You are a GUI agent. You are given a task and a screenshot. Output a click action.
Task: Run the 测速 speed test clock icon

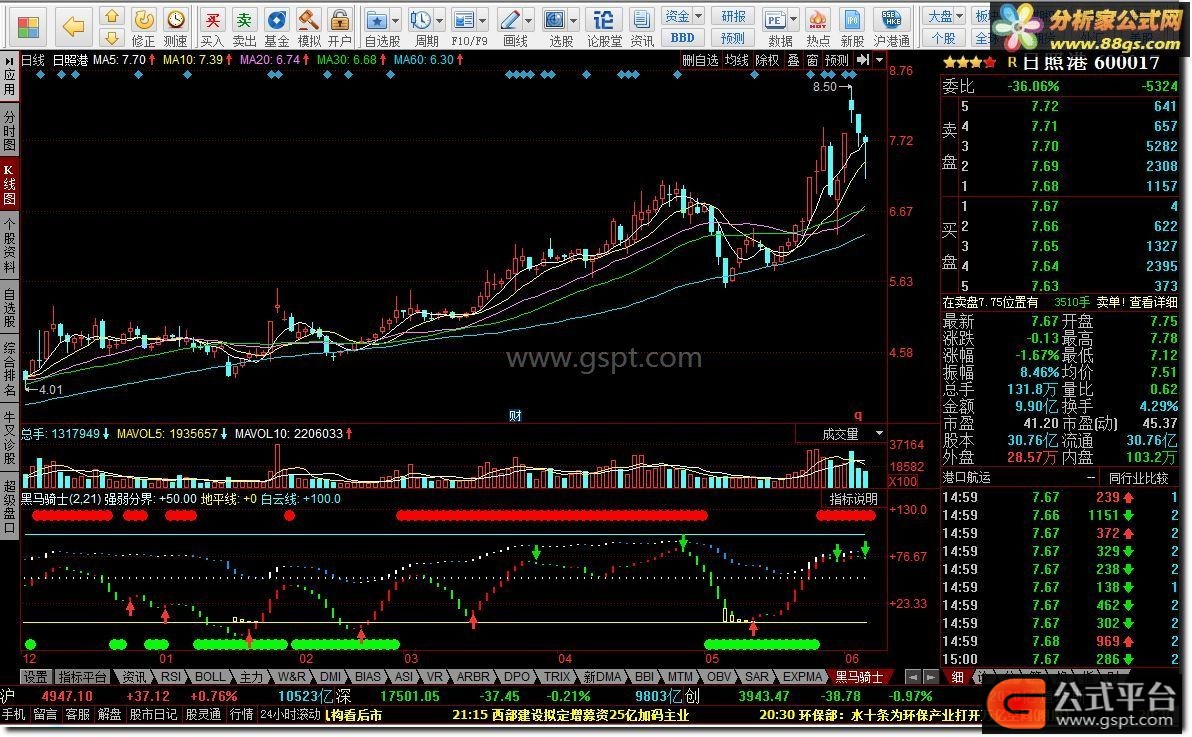[176, 27]
